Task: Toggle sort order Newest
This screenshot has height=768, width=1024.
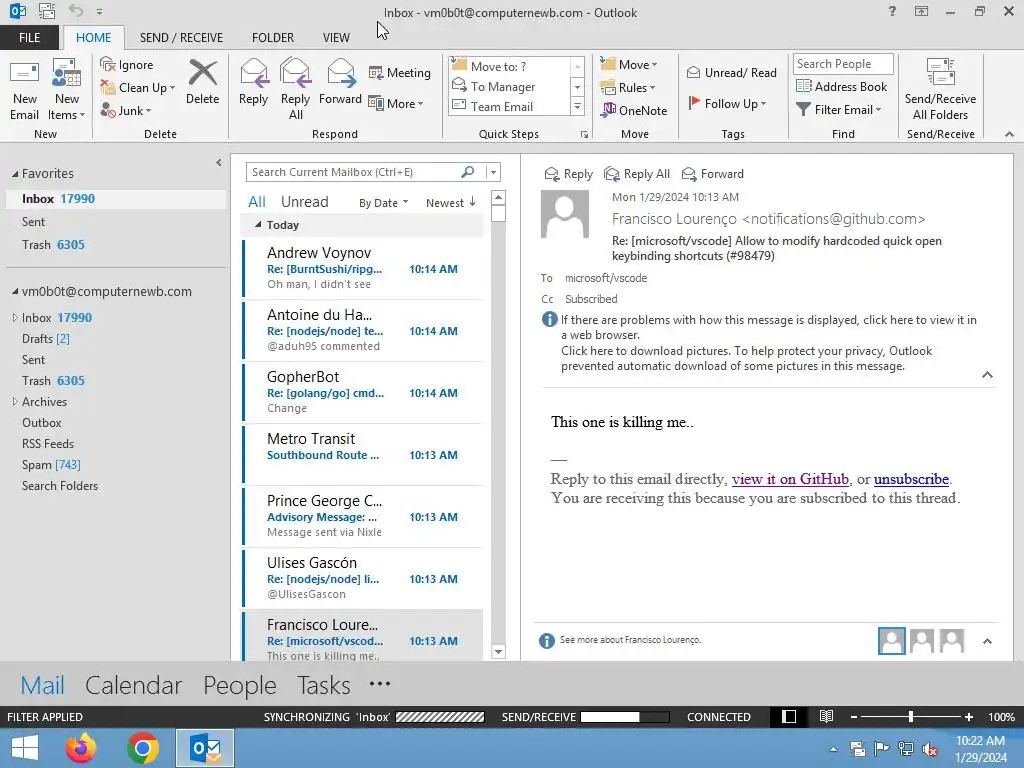Action: click(451, 202)
